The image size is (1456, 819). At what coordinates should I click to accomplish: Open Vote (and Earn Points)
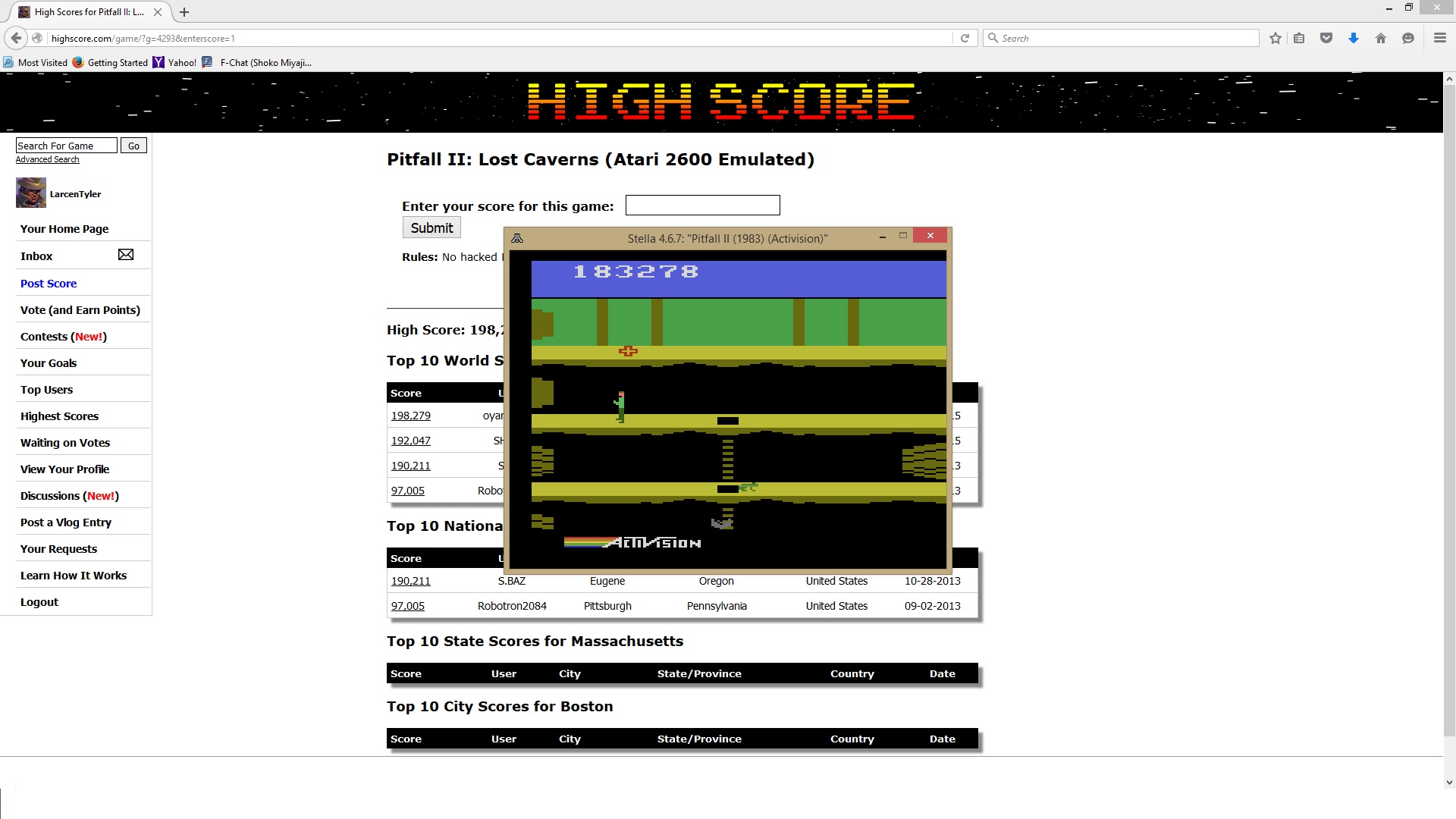[x=80, y=310]
